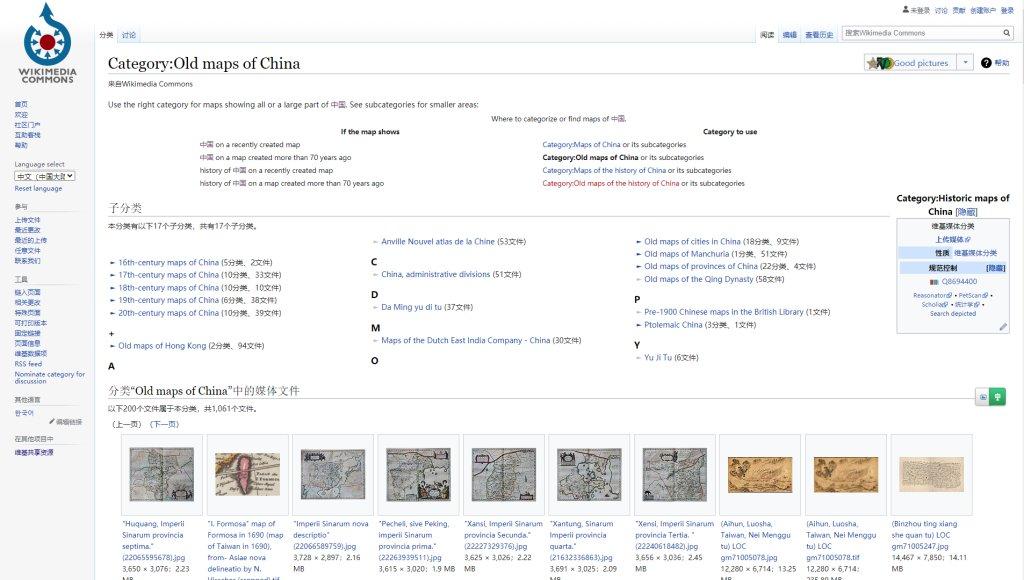Hide the Historic maps of China infobox
This screenshot has width=1024, height=580.
coord(967,212)
